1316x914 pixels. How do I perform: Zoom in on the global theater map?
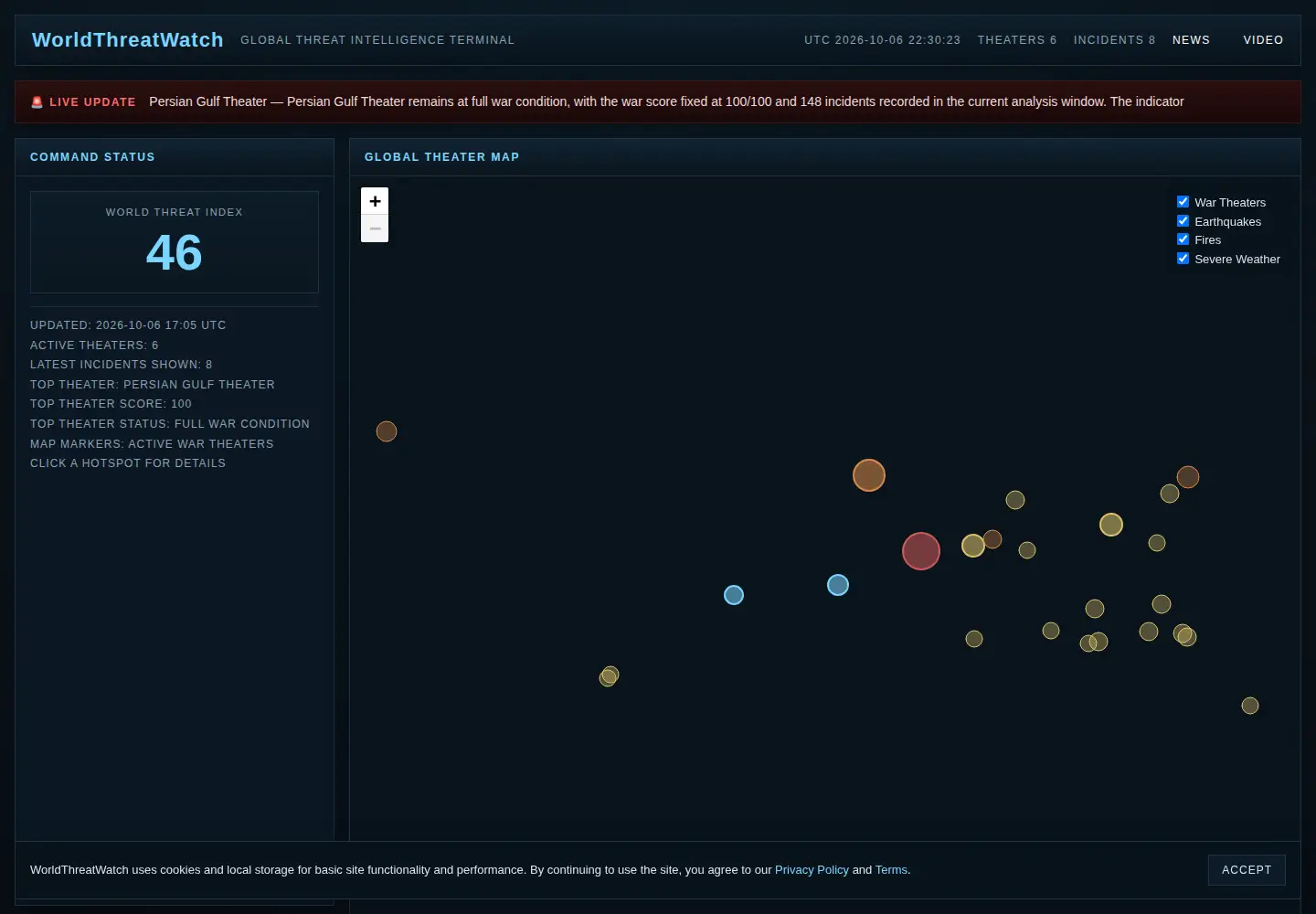coord(375,201)
